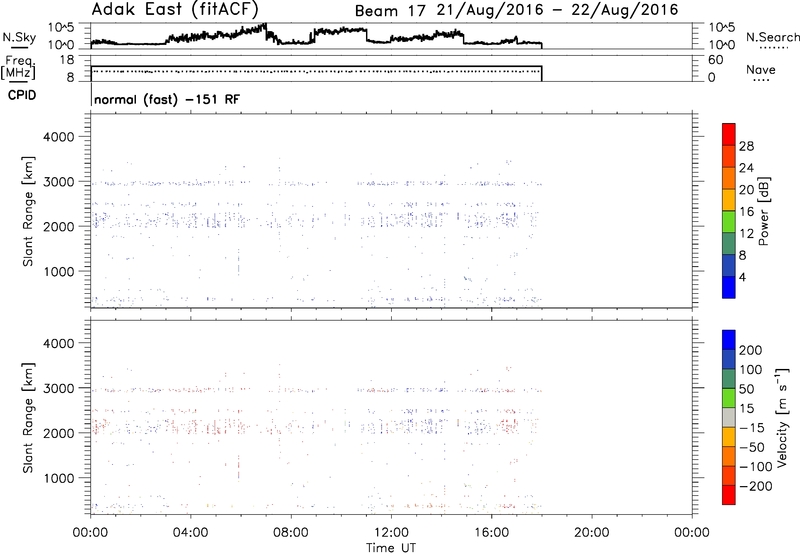
Task: Click 'Slant Range [km]' label of velocity panel
Action: pyautogui.click(x=29, y=417)
